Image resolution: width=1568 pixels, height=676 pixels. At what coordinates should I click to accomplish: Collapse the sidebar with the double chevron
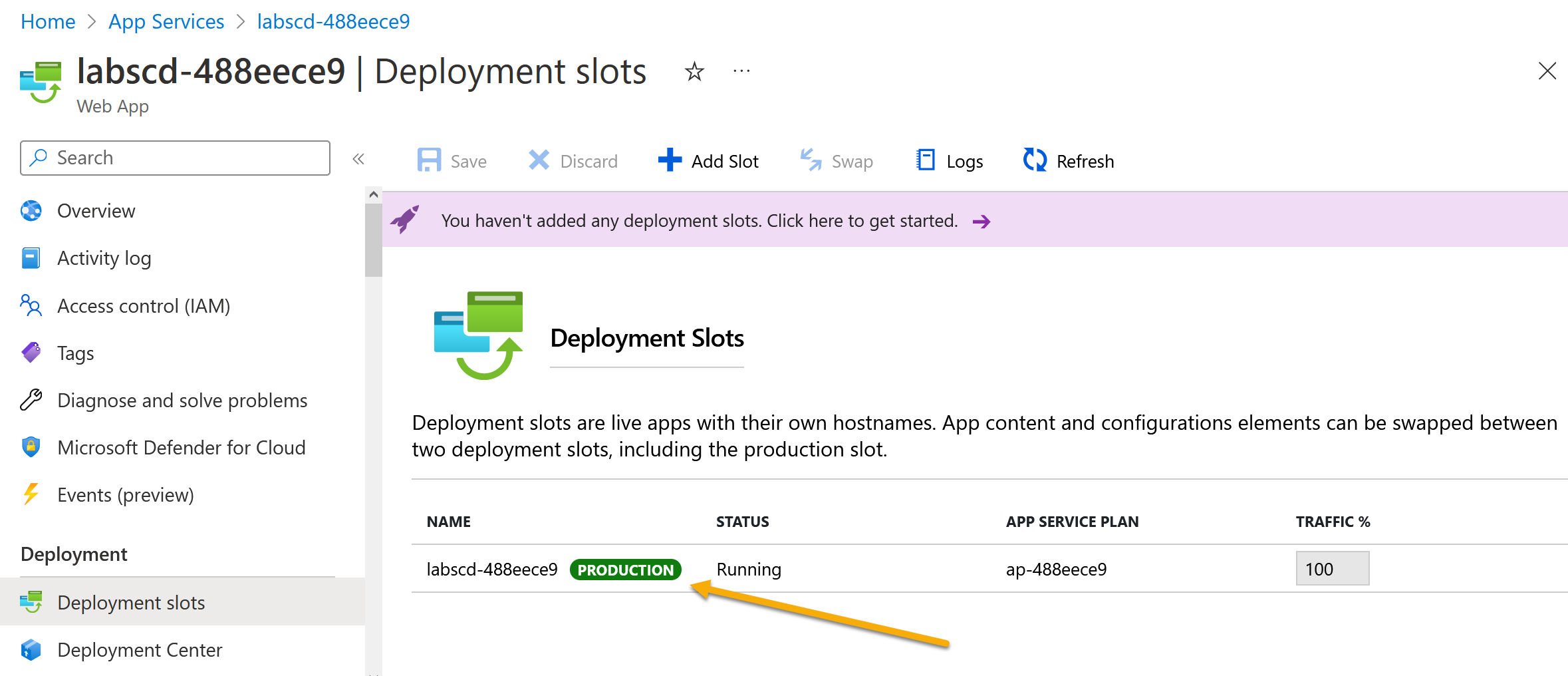click(358, 158)
